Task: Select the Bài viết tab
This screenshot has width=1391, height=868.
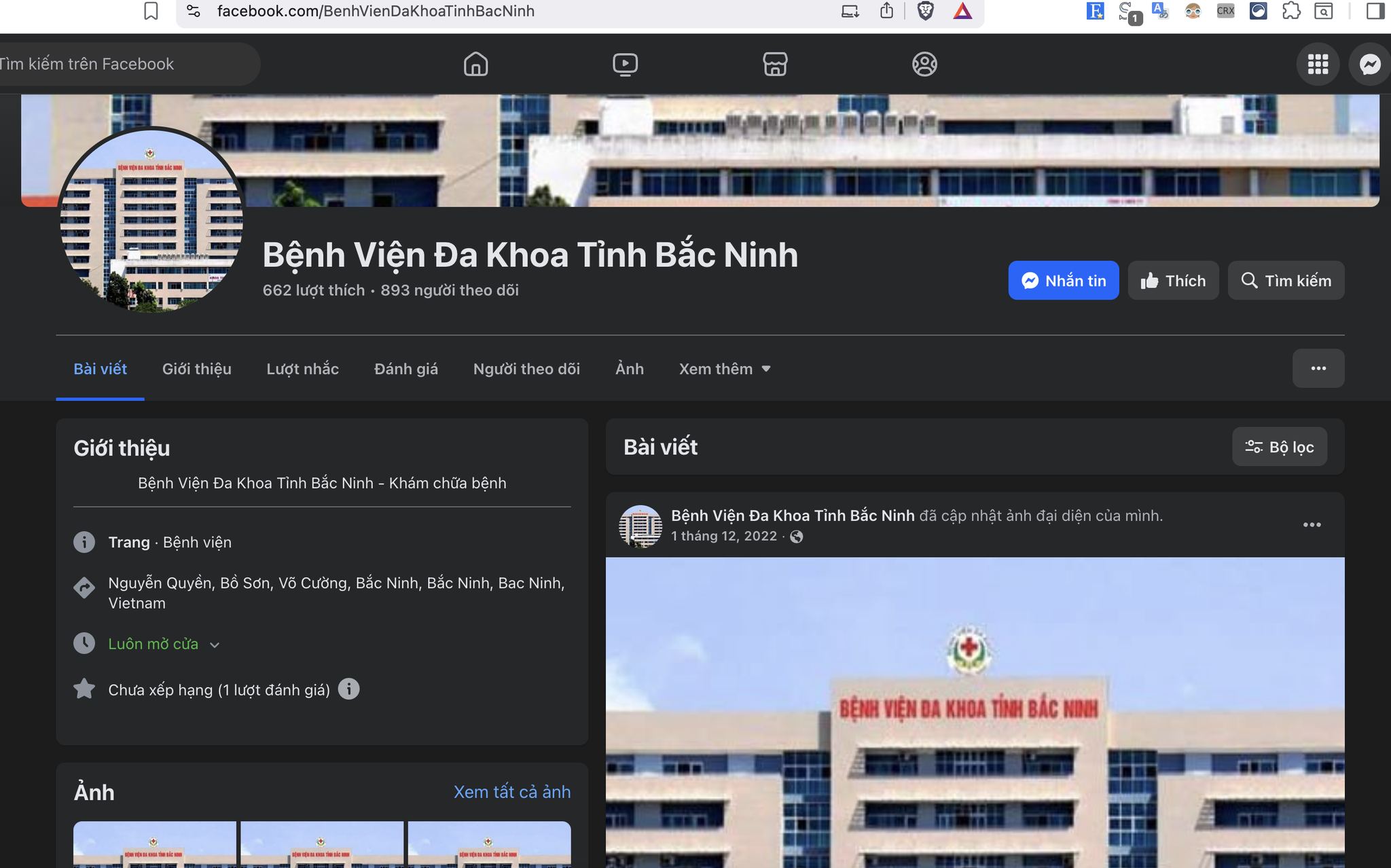Action: point(100,369)
